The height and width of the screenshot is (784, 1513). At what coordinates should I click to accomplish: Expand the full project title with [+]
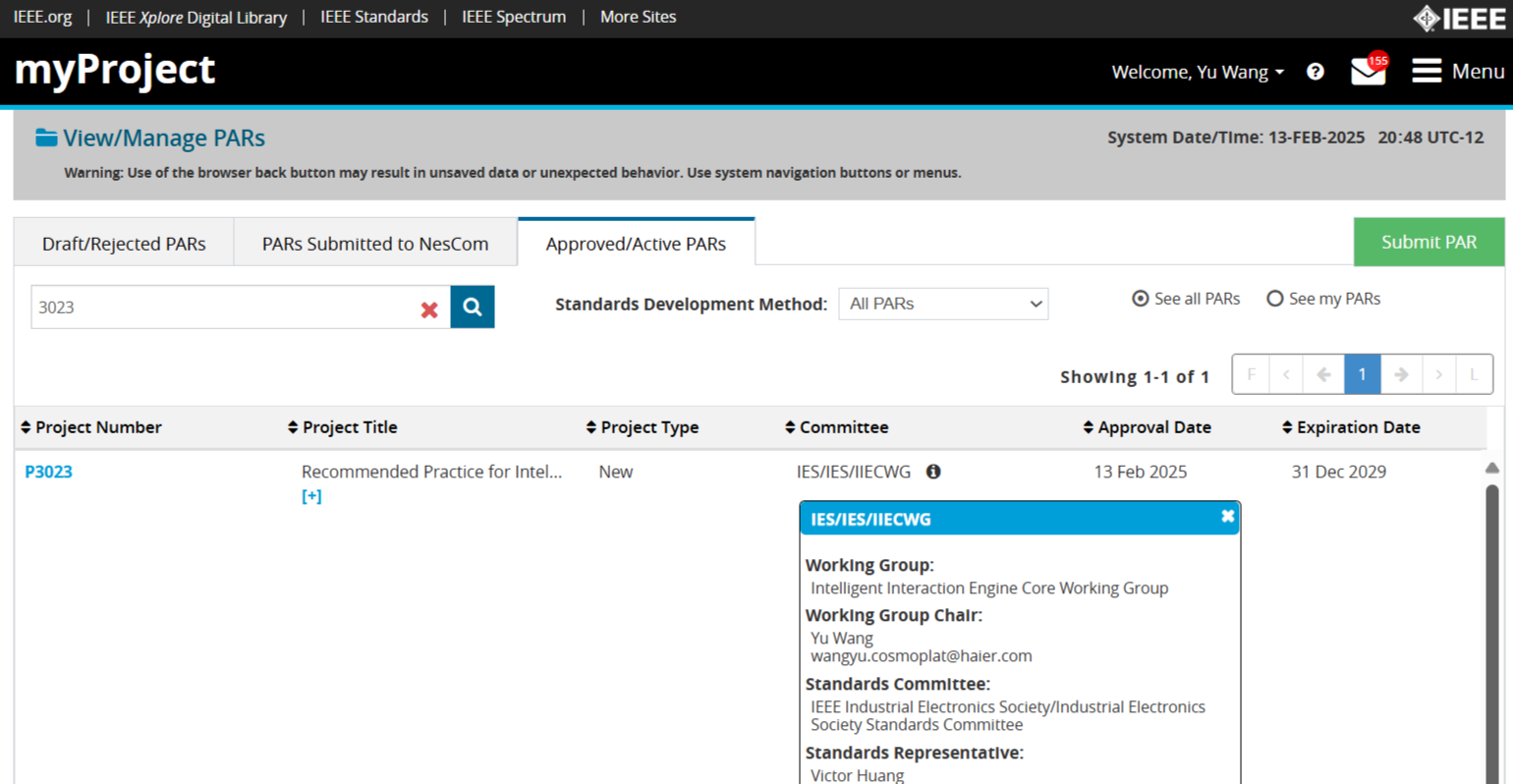[x=311, y=496]
